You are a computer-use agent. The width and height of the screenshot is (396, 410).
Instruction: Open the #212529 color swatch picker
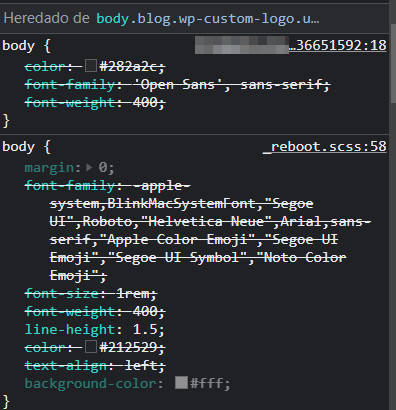tap(91, 347)
